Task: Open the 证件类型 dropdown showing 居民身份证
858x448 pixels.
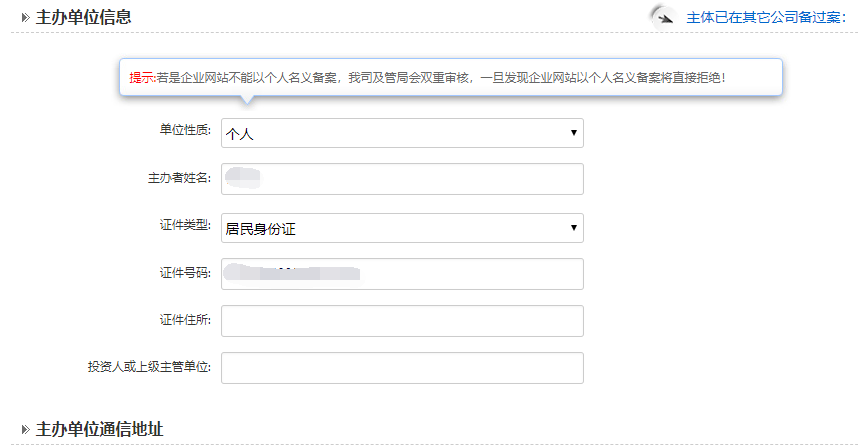Action: click(x=402, y=229)
